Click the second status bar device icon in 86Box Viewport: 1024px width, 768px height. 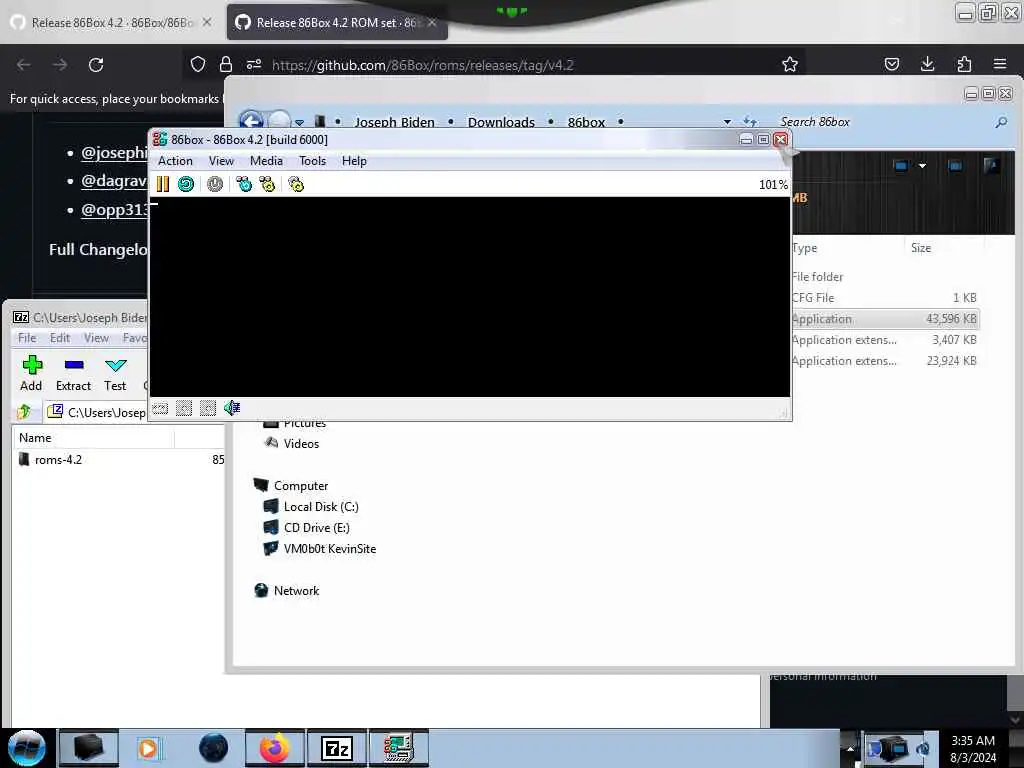pos(184,409)
